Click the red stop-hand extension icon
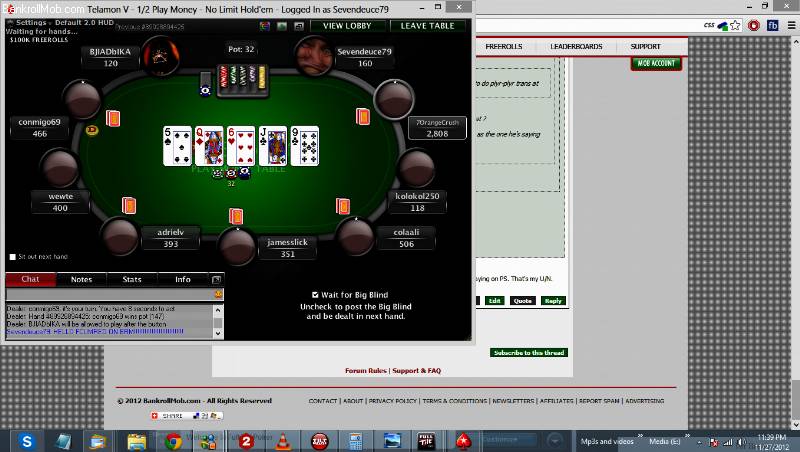This screenshot has width=800, height=452. tap(754, 25)
